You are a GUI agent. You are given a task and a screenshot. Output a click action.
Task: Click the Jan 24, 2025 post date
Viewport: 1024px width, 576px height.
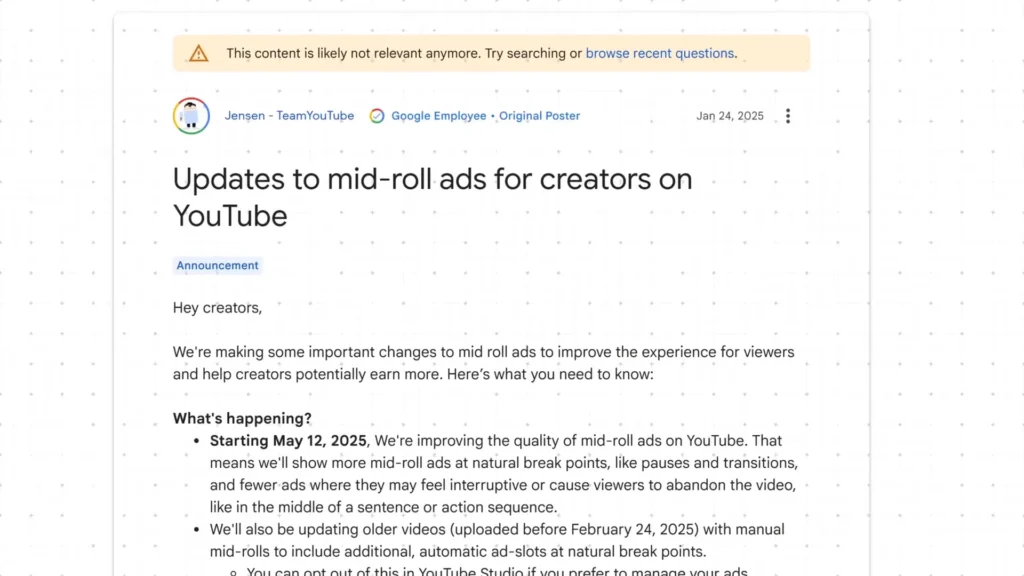click(729, 116)
